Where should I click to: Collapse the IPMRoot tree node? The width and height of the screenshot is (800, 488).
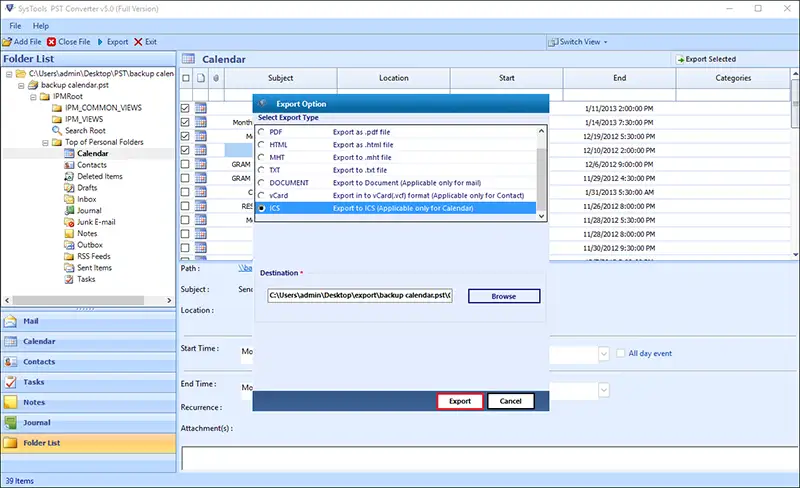click(33, 96)
